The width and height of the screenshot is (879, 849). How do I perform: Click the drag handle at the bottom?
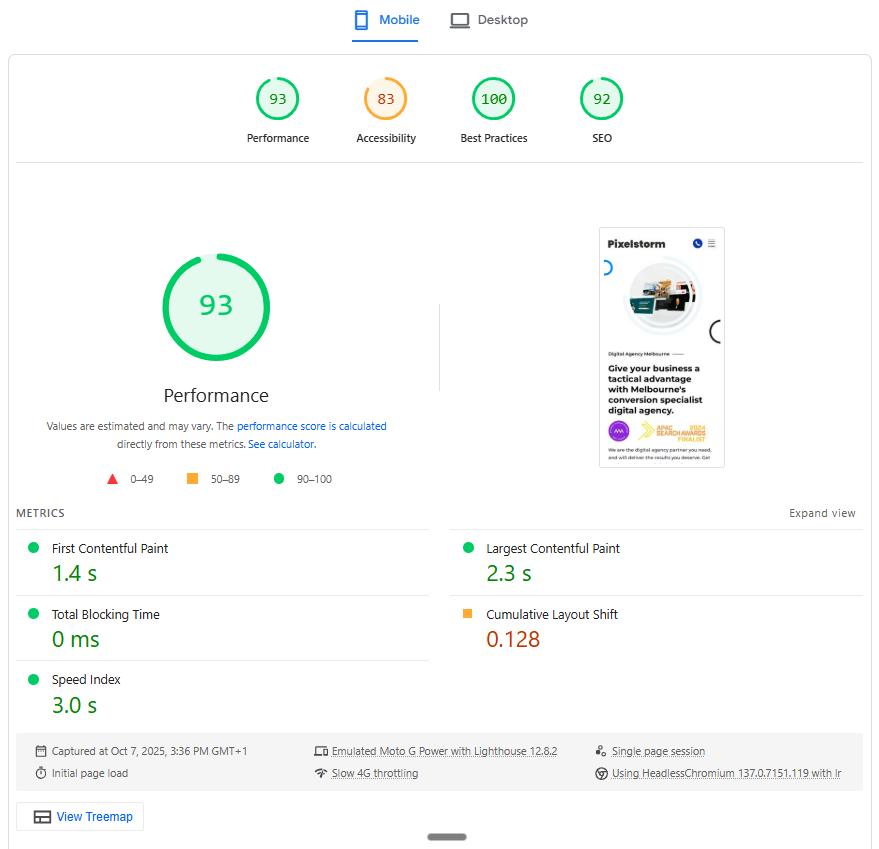(446, 836)
